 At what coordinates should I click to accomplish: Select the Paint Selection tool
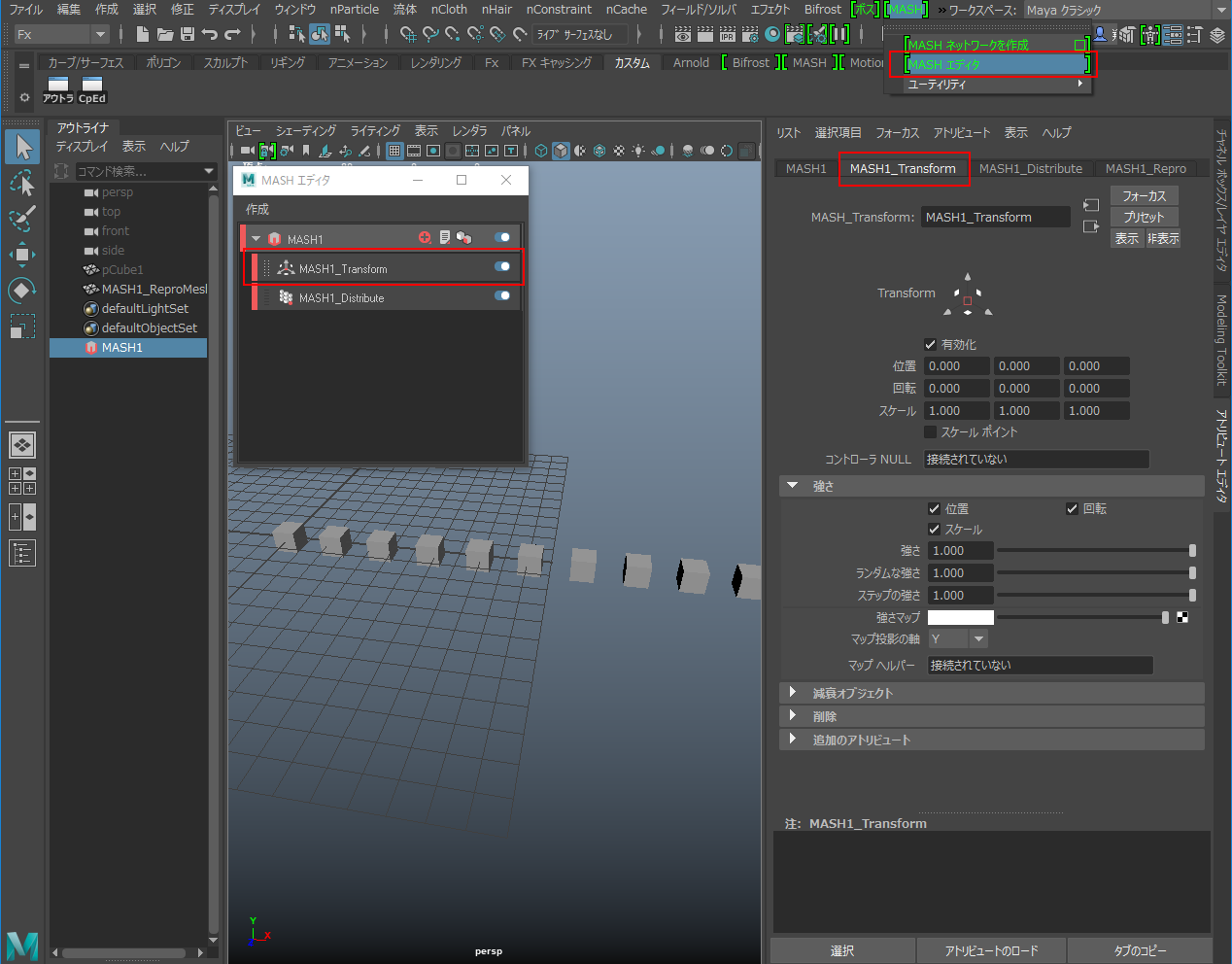22,219
